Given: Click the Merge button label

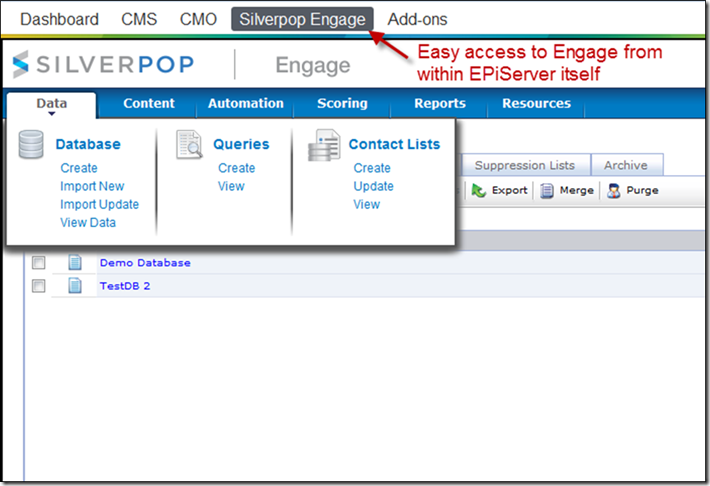Looking at the screenshot, I should 576,190.
